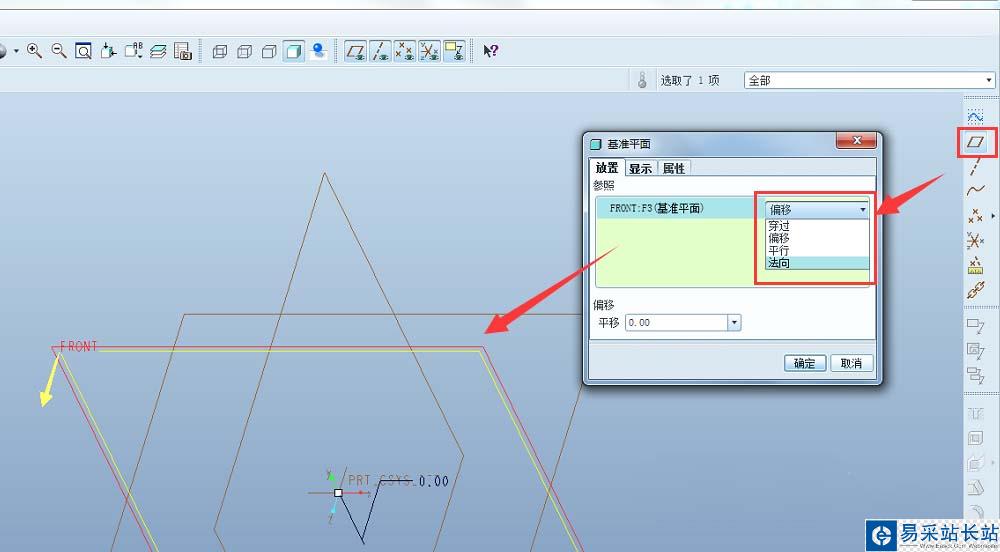
Task: Click the shell tool icon
Action: (975, 439)
